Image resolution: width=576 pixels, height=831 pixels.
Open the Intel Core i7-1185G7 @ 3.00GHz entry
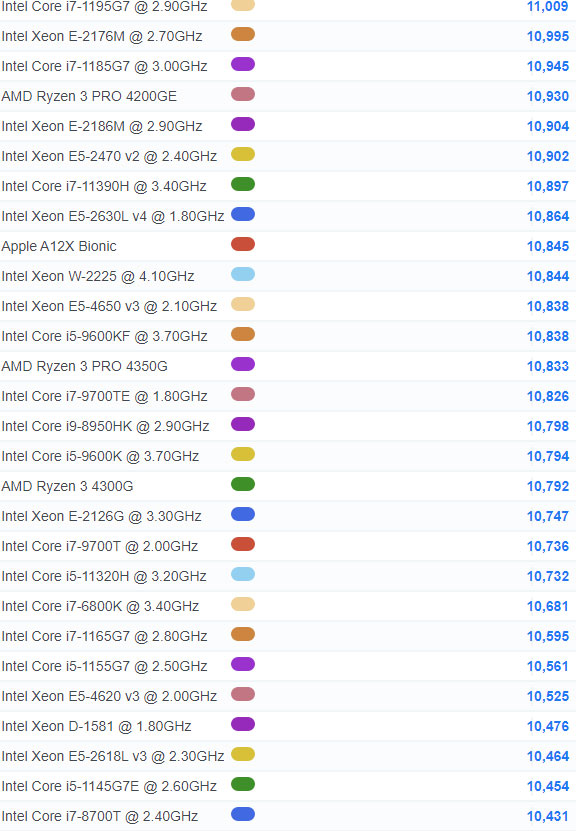click(x=104, y=66)
